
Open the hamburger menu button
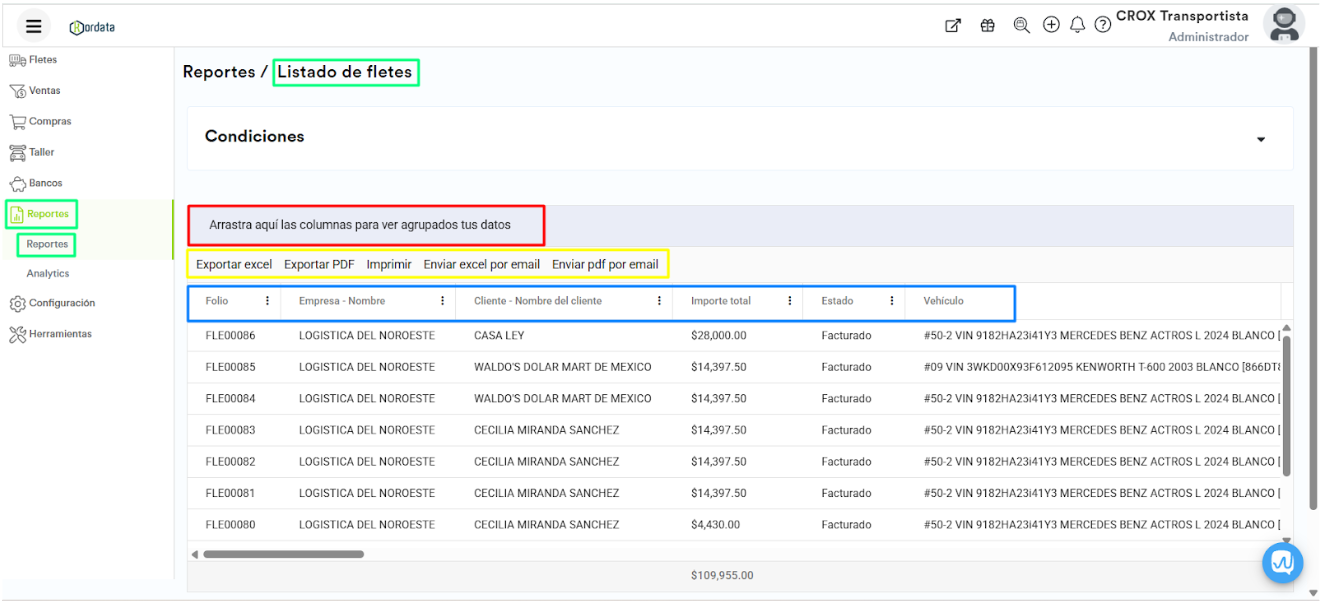34,27
